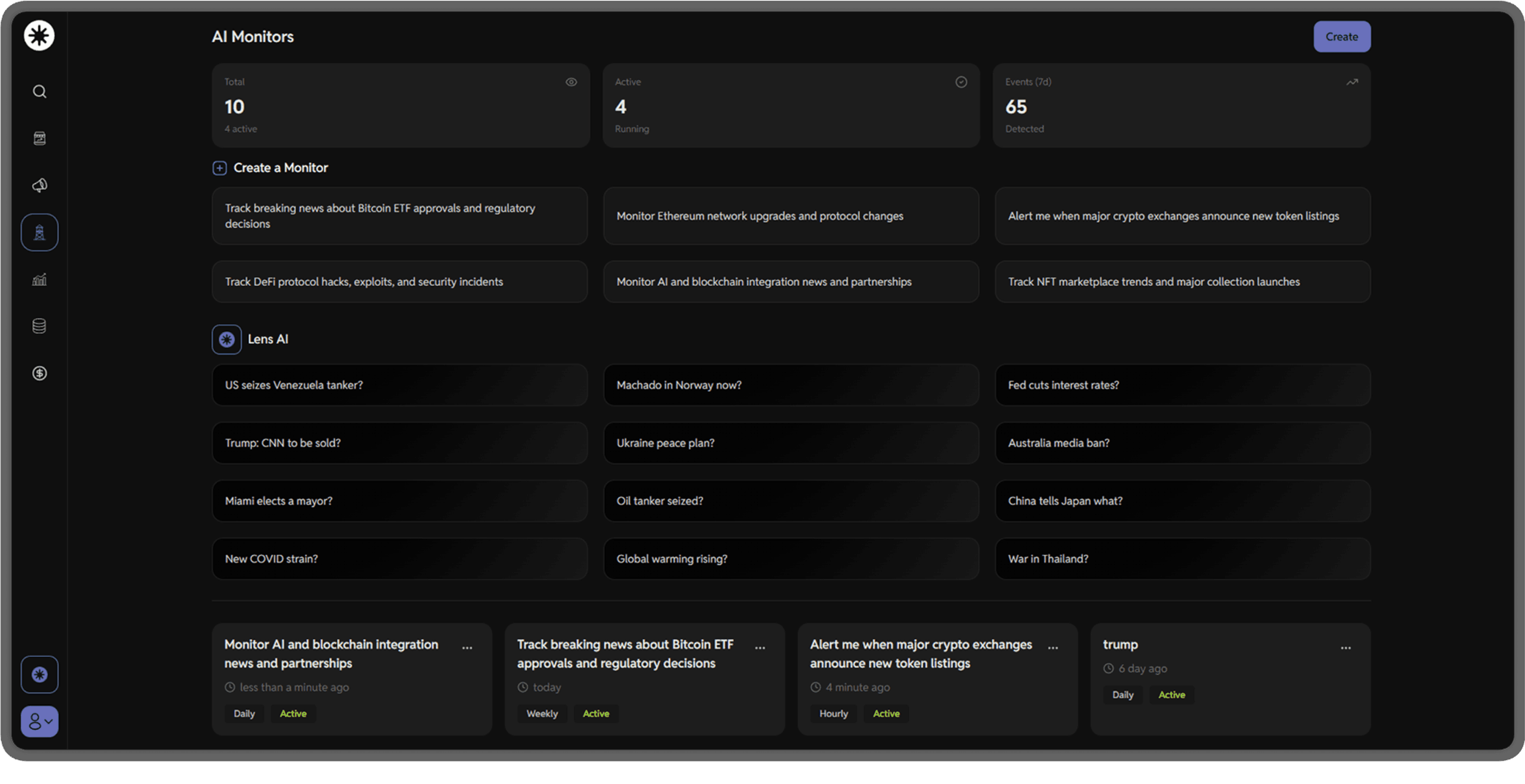Open the three-dot menu on the Bitcoin ETF monitor card
The height and width of the screenshot is (784, 1525).
click(760, 647)
